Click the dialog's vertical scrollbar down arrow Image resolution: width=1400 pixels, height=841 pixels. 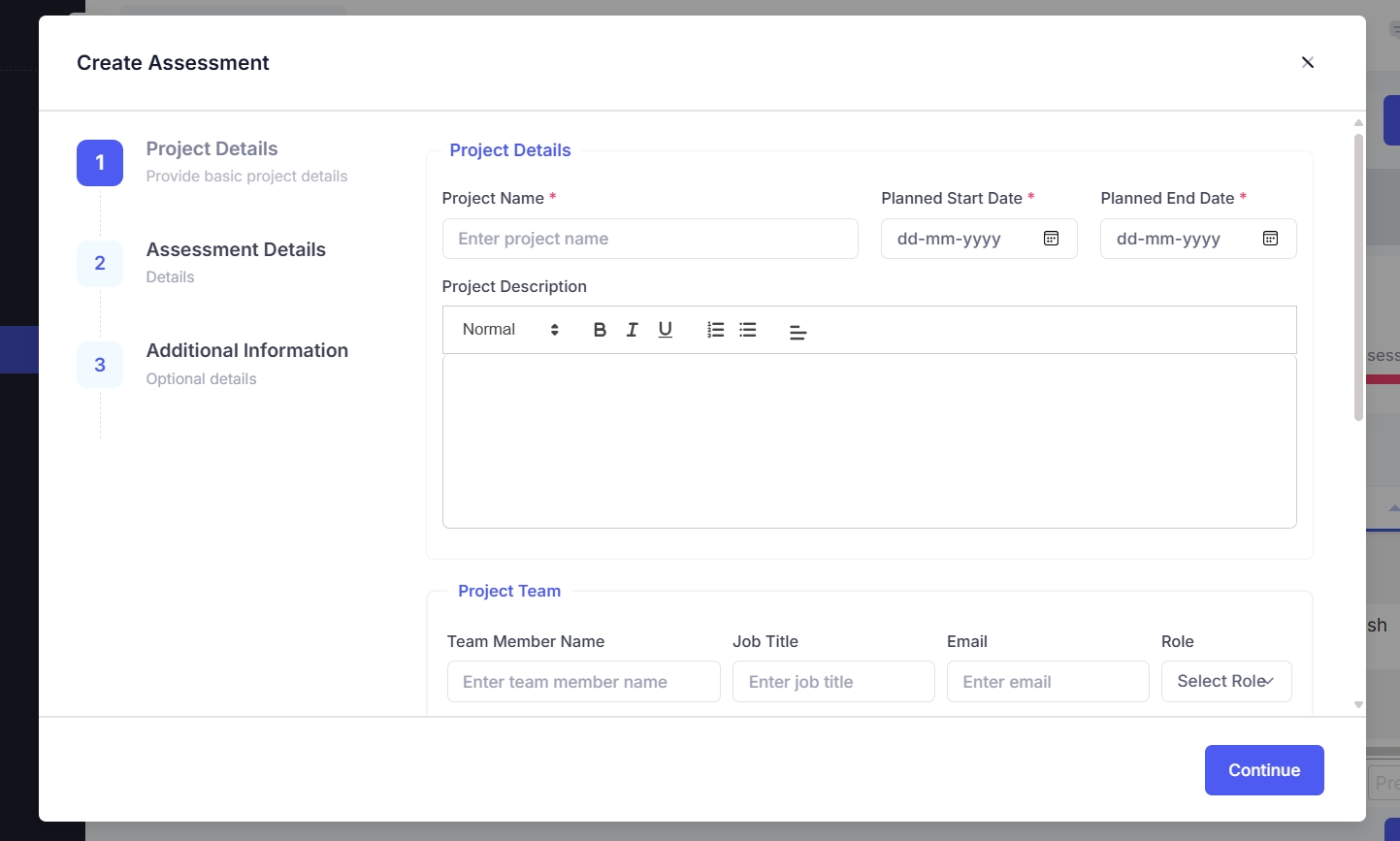point(1358,705)
